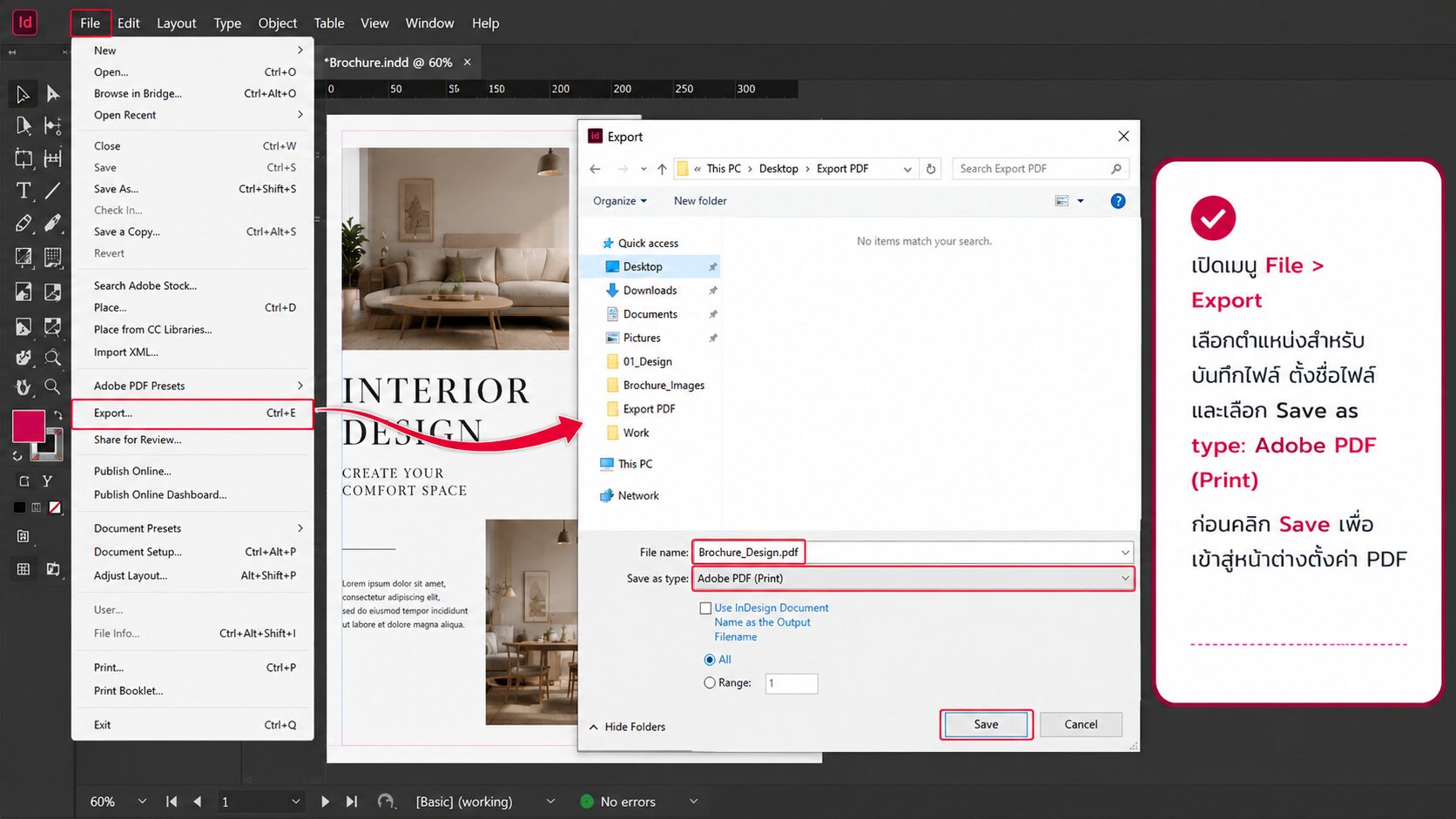Click the green No errors indicator

pos(587,802)
